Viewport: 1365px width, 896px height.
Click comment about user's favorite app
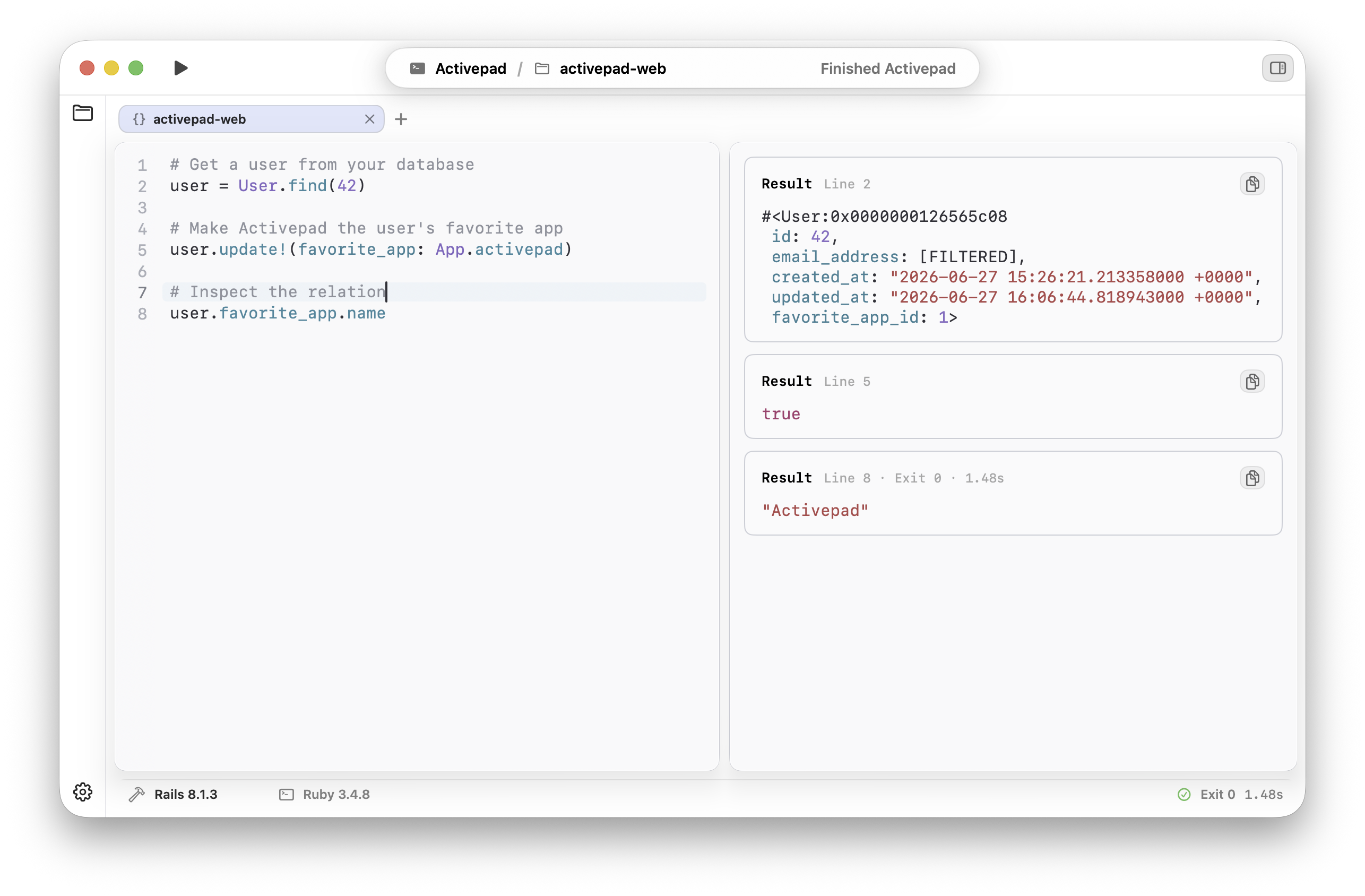(367, 228)
